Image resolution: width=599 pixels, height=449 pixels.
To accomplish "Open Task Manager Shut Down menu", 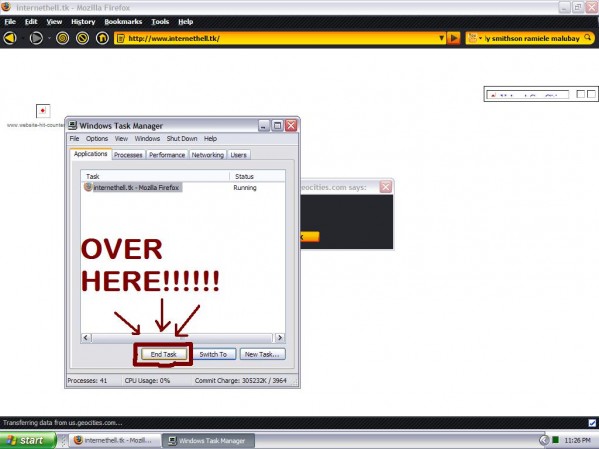I will coord(182,138).
